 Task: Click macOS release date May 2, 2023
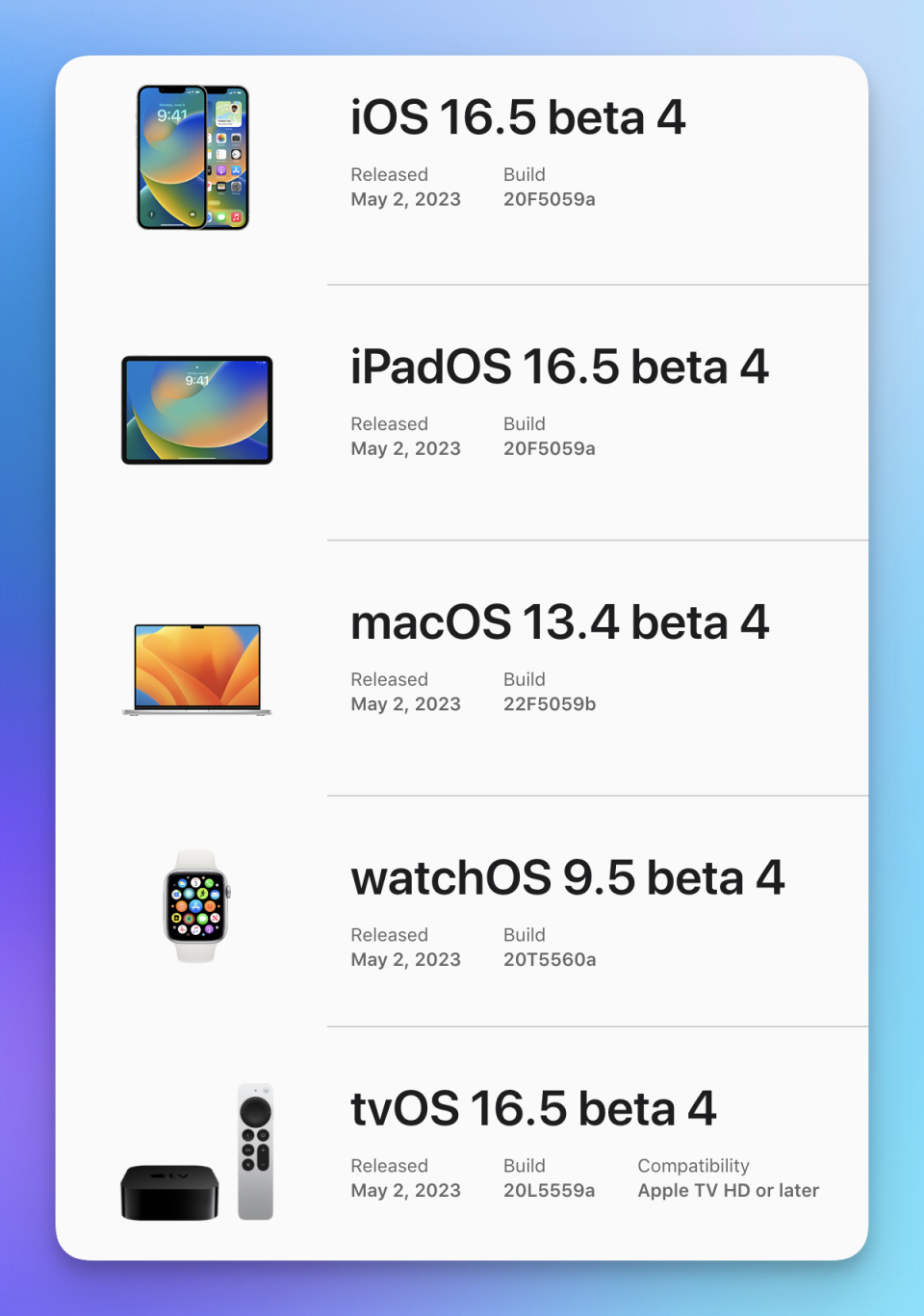pyautogui.click(x=405, y=704)
